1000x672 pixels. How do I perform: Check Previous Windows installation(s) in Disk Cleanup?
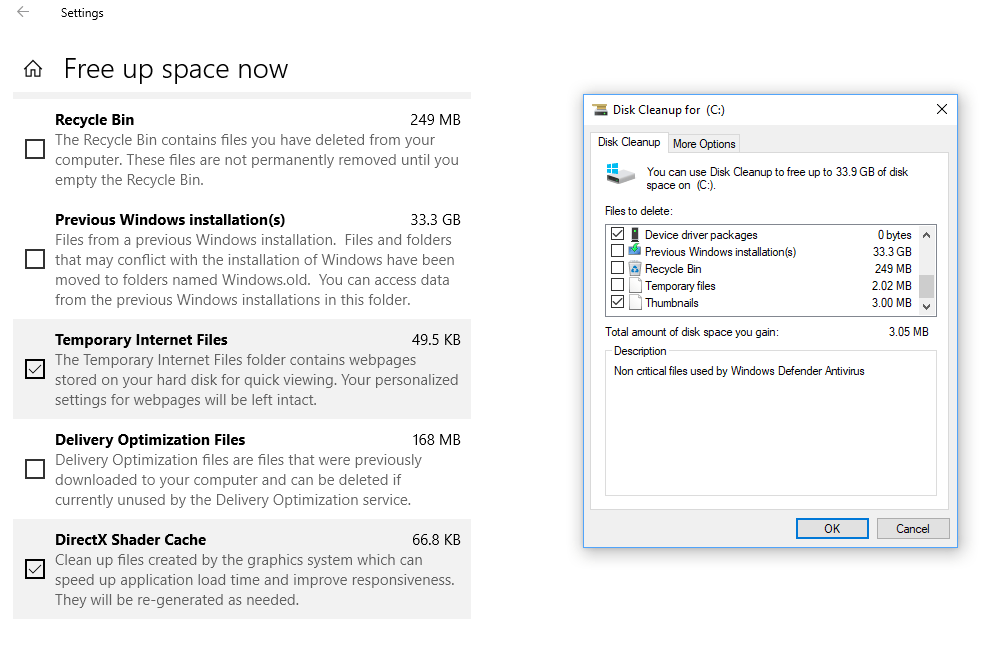tap(617, 251)
